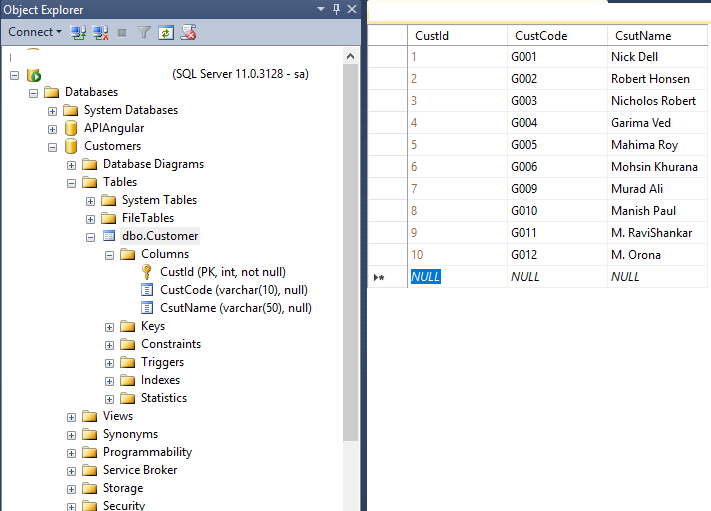
Task: Click the NULL cell under CsutName
Action: [657, 277]
